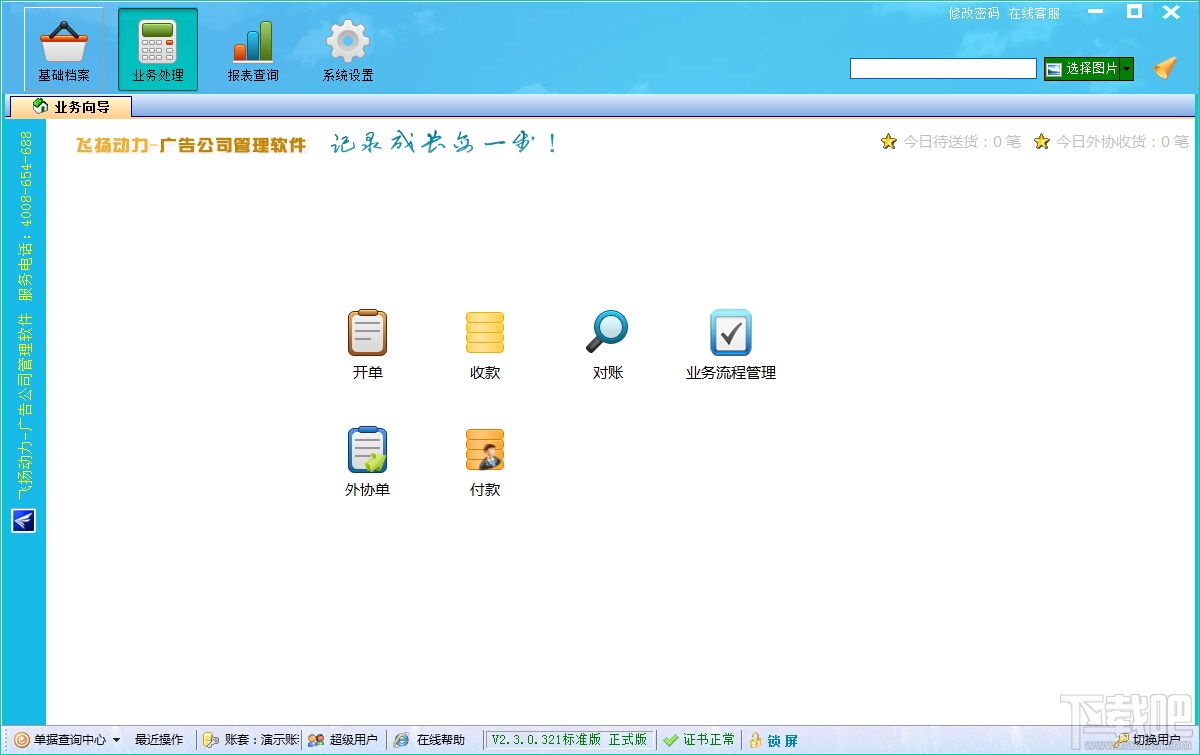
Task: Click the blue arrow sidebar icon
Action: (x=23, y=520)
